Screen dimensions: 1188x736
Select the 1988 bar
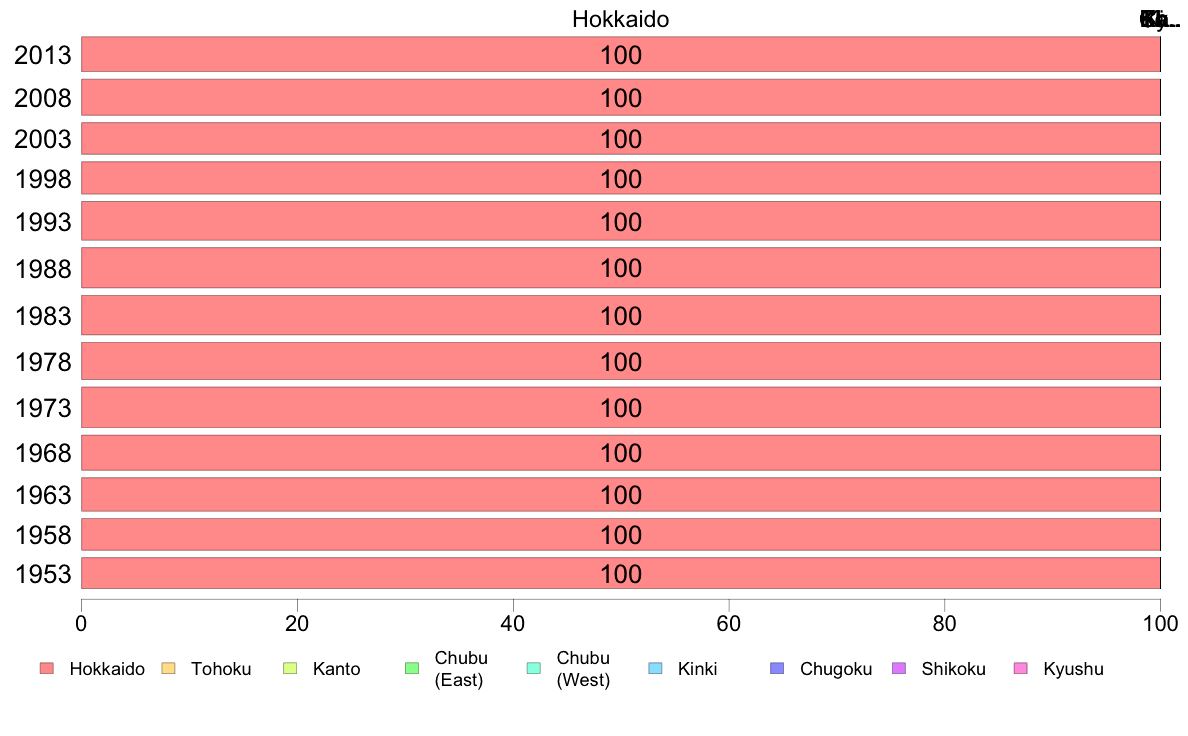pyautogui.click(x=621, y=268)
